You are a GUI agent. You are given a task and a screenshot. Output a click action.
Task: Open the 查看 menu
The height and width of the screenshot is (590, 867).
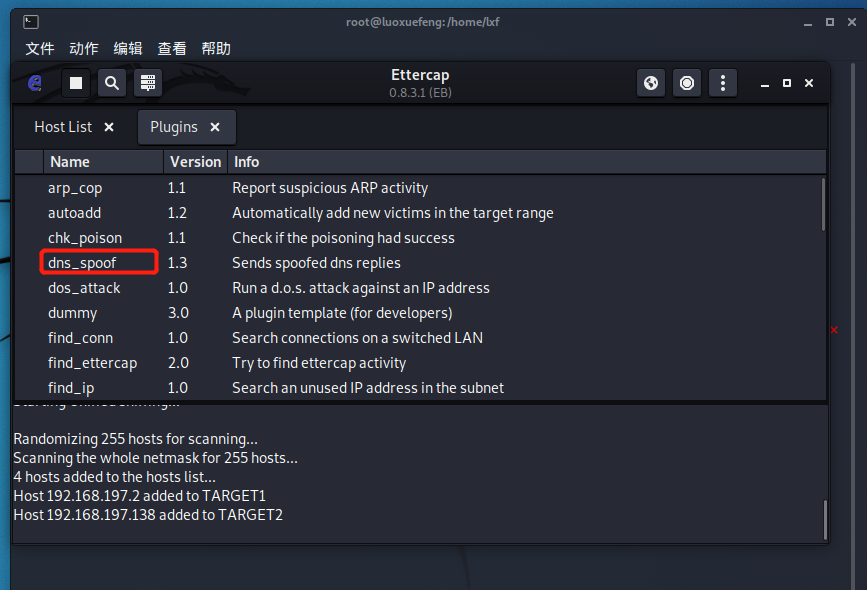coord(172,49)
